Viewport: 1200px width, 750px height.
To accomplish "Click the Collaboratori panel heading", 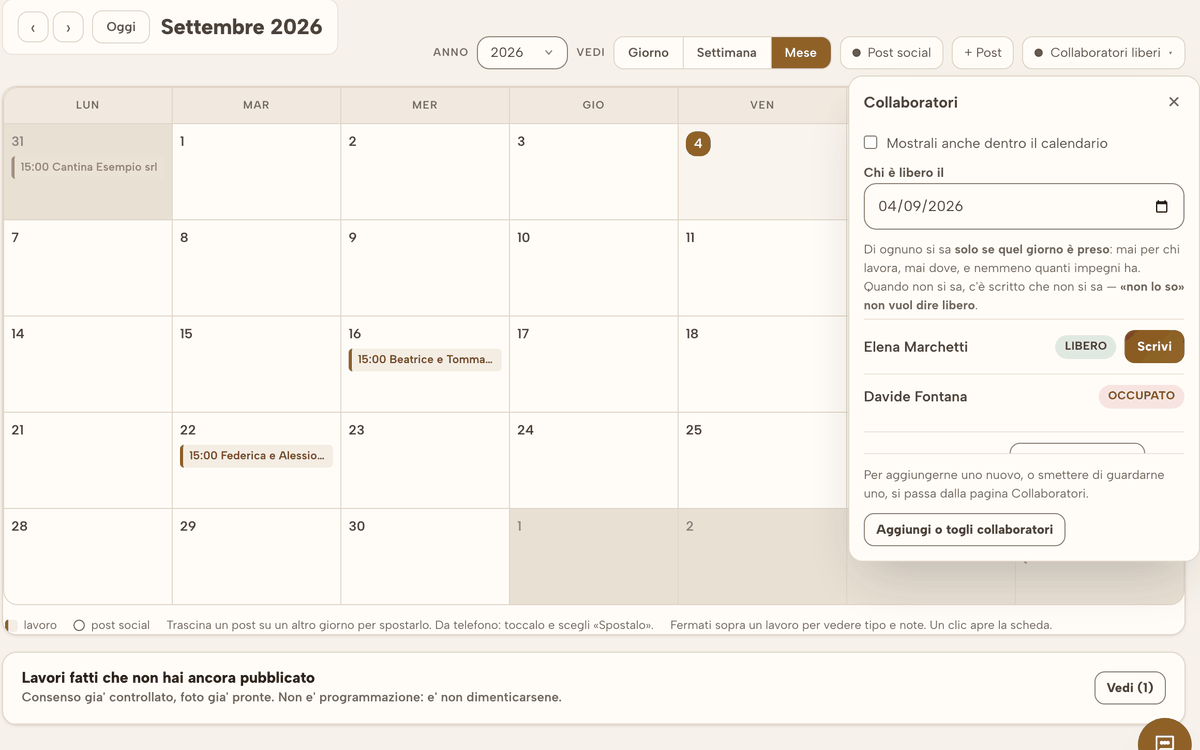I will [911, 102].
